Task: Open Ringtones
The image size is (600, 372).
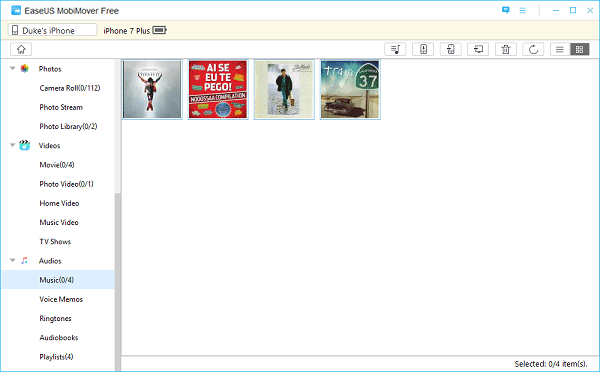Action: click(x=55, y=318)
